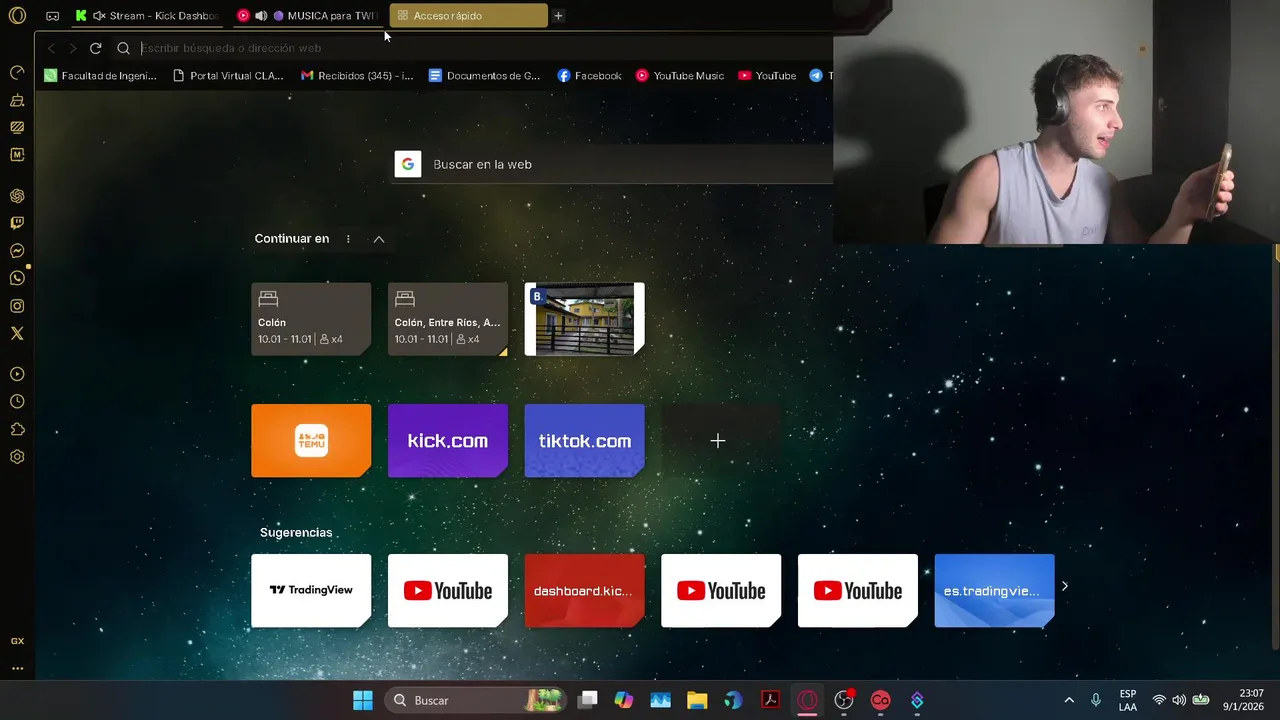
Task: Open the Colón 10.01 - 11.01 card
Action: coord(311,319)
